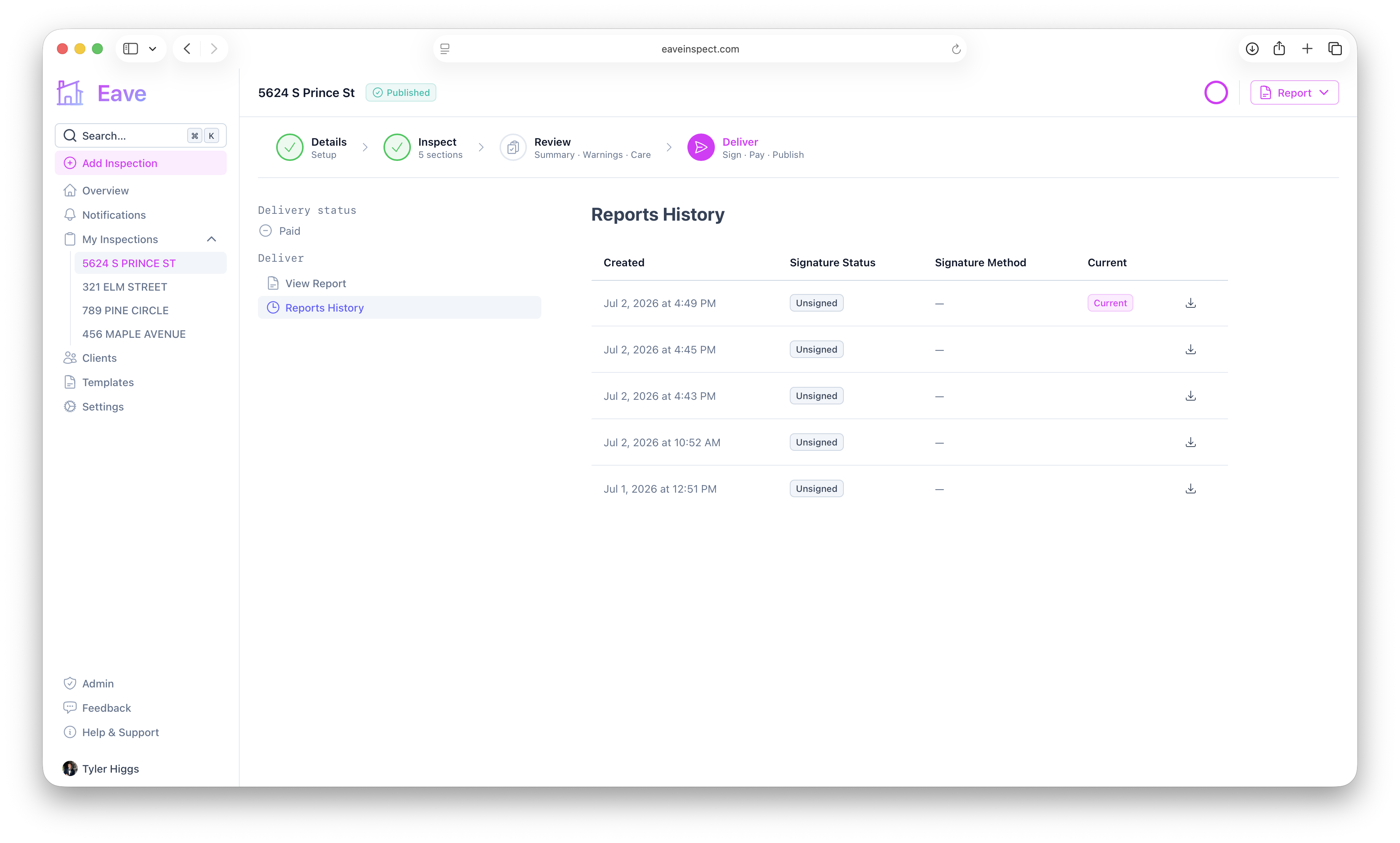1400x843 pixels.
Task: Open Safari downloads icon
Action: pyautogui.click(x=1252, y=49)
